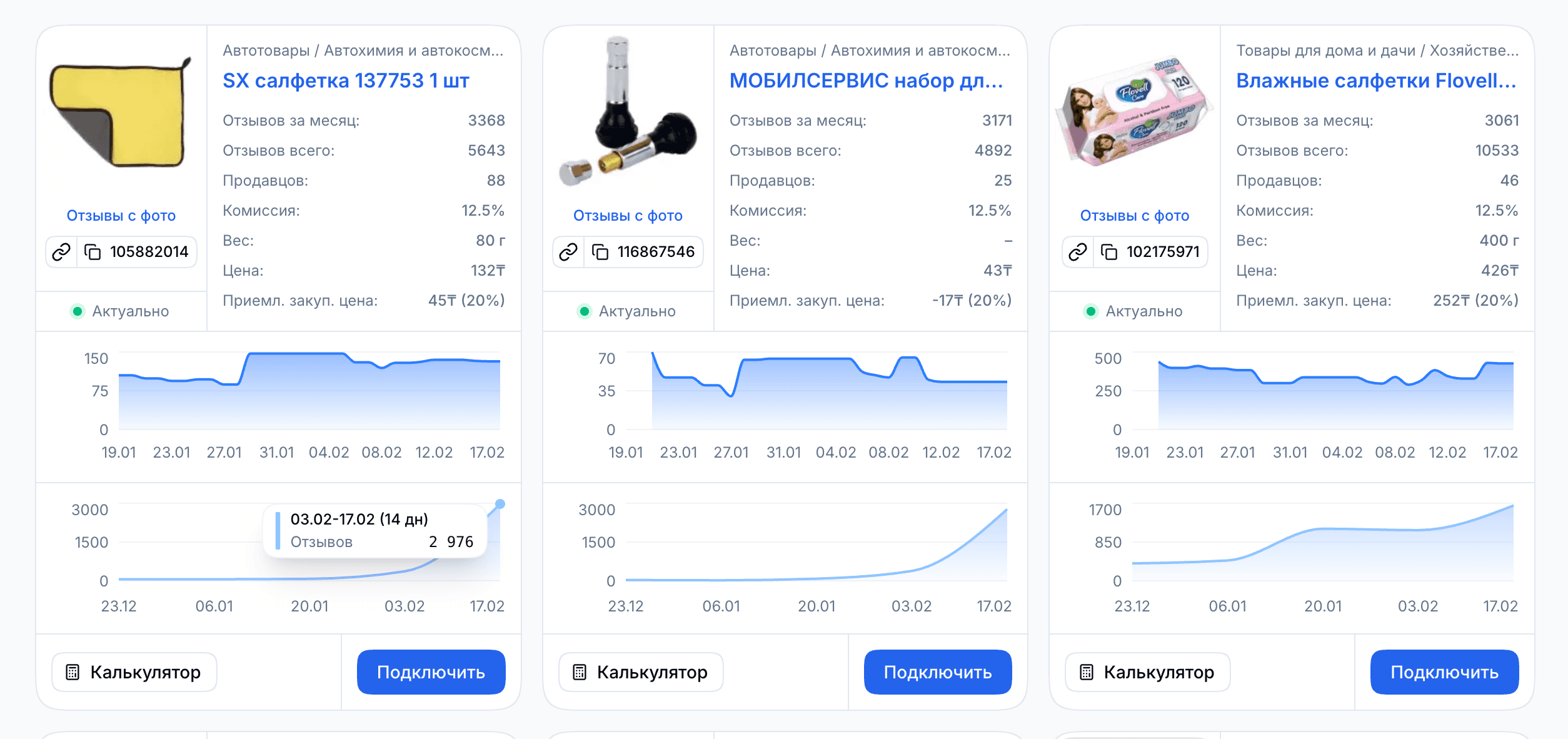Screen dimensions: 1568x739
Task: Click the 17.02 data point on SX reviews chart
Action: click(x=500, y=504)
